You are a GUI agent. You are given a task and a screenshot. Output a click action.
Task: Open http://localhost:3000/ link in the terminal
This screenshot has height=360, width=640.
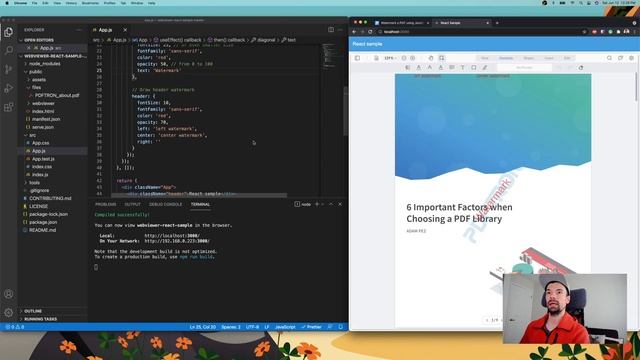(x=172, y=236)
